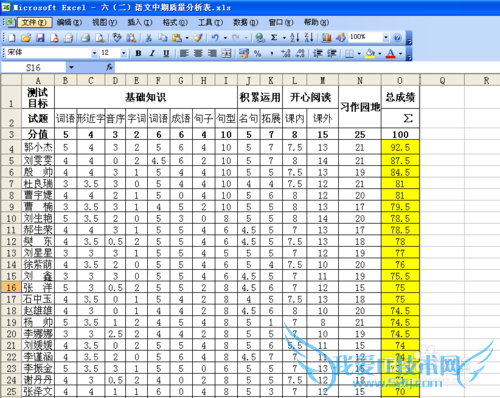
Task: Decrease indent of cell contents
Action: 318,53
